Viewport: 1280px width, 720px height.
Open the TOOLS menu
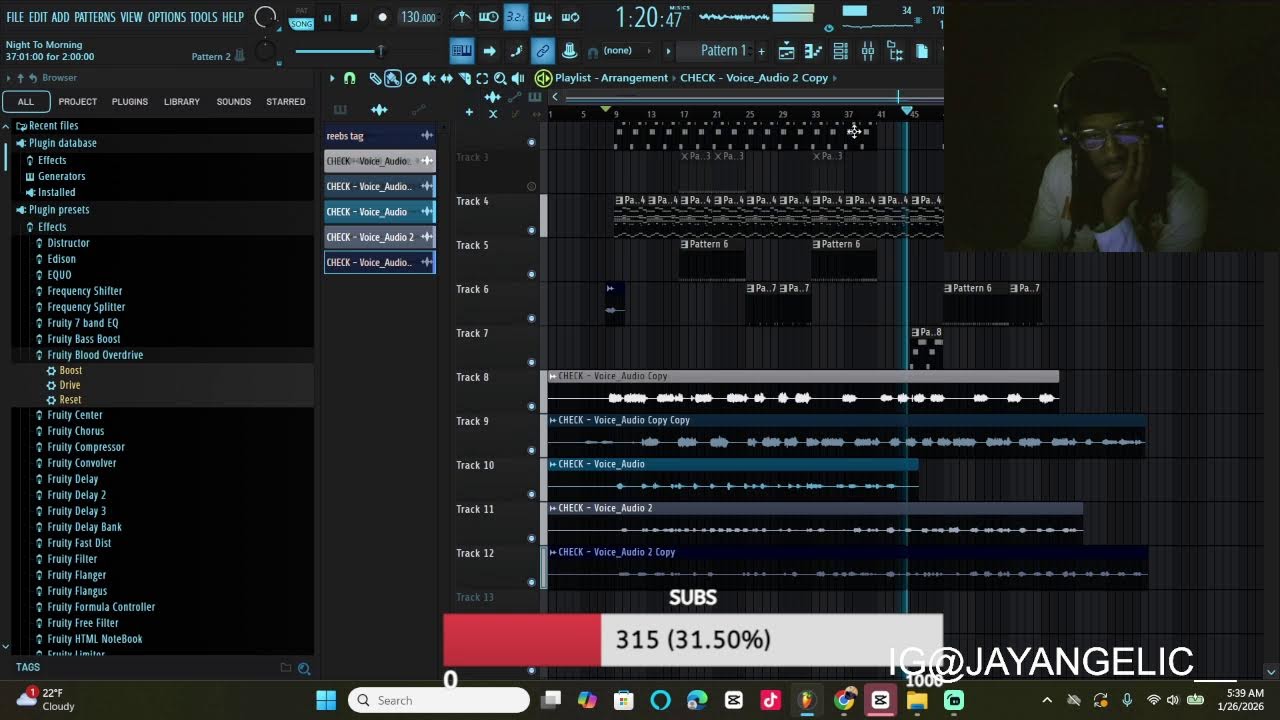[x=203, y=17]
